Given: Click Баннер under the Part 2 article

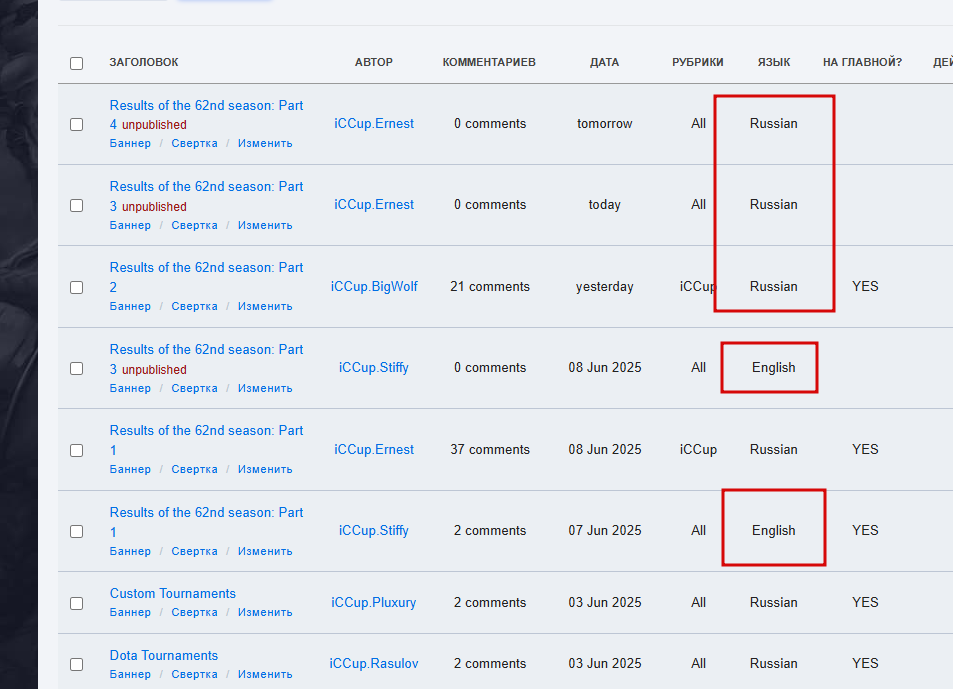Looking at the screenshot, I should point(130,306).
